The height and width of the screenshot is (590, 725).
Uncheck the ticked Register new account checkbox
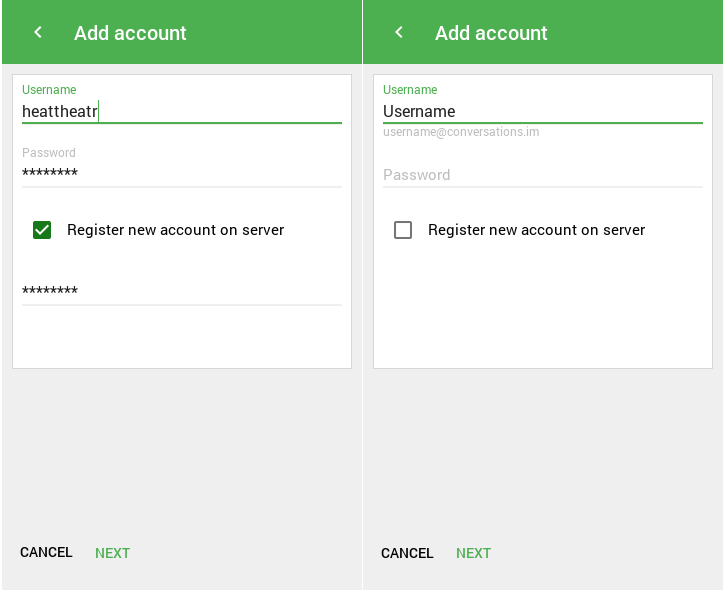[42, 230]
